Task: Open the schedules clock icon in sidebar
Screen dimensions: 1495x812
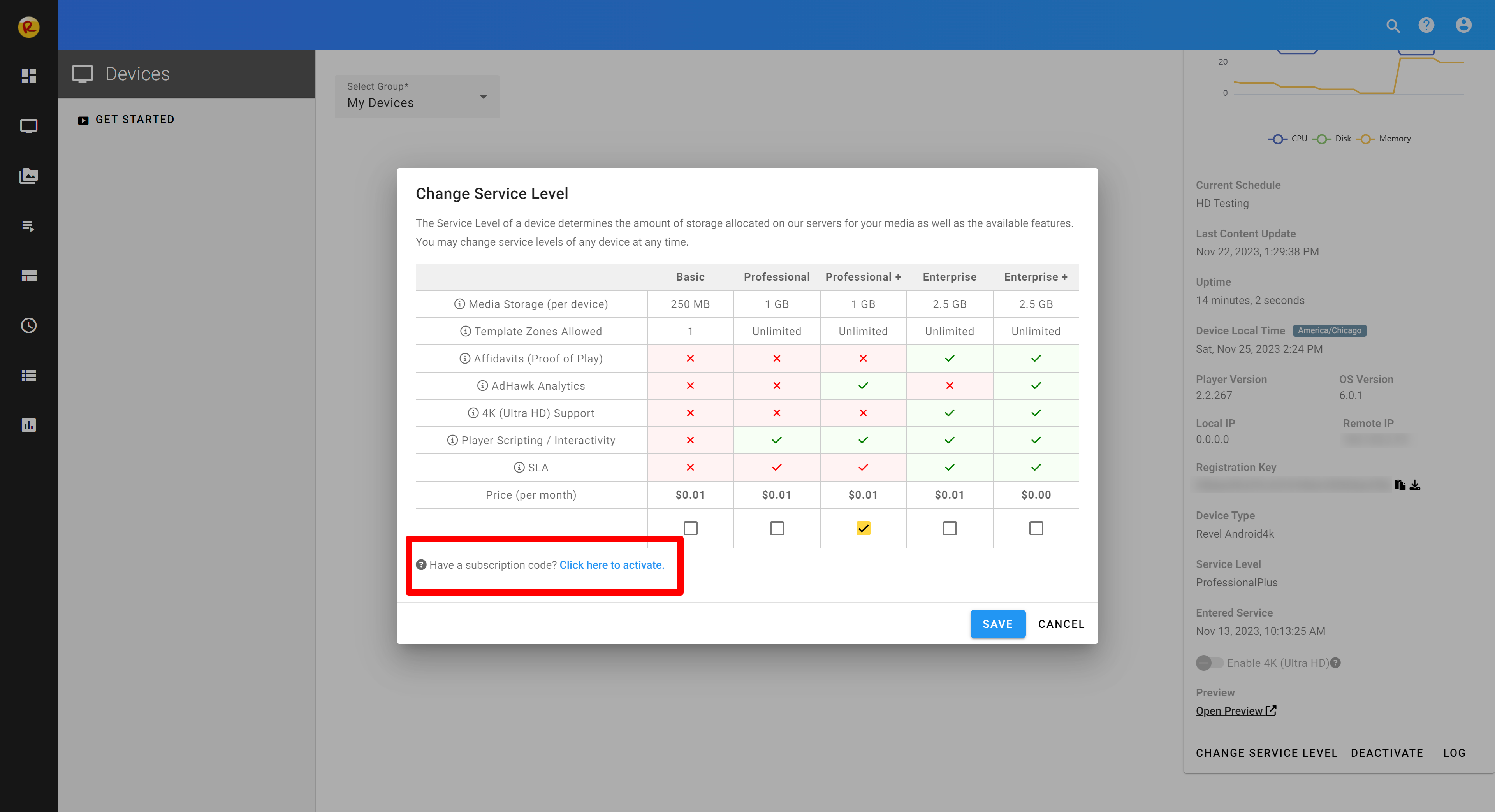Action: (28, 325)
